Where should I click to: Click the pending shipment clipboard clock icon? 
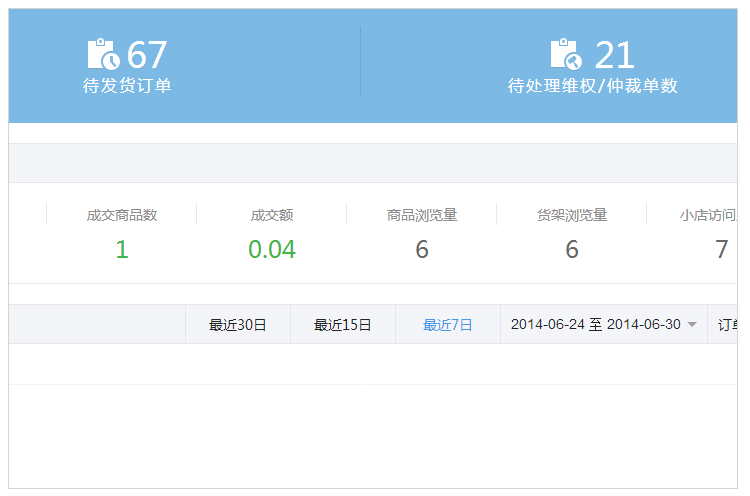(103, 54)
